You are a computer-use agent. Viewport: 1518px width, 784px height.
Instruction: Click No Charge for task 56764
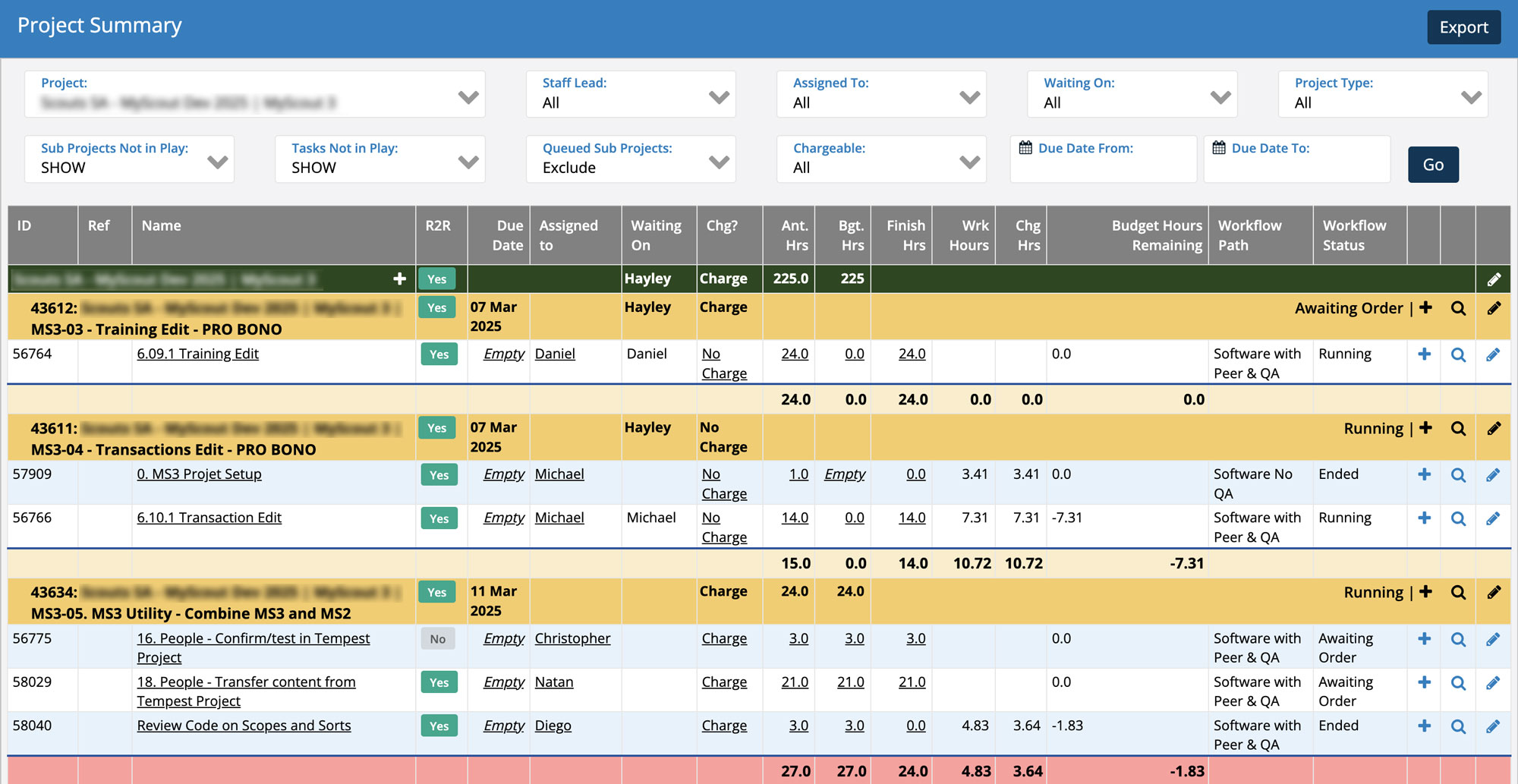pyautogui.click(x=724, y=364)
